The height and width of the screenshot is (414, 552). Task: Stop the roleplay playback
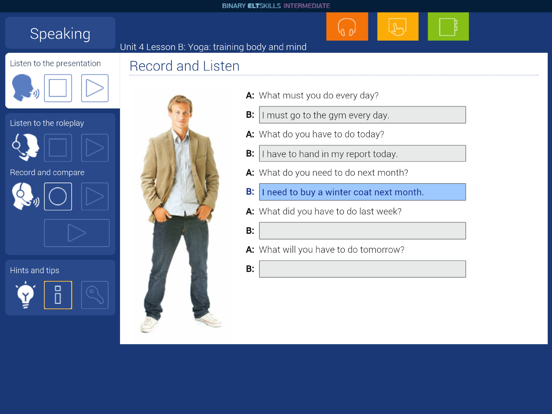[x=58, y=148]
